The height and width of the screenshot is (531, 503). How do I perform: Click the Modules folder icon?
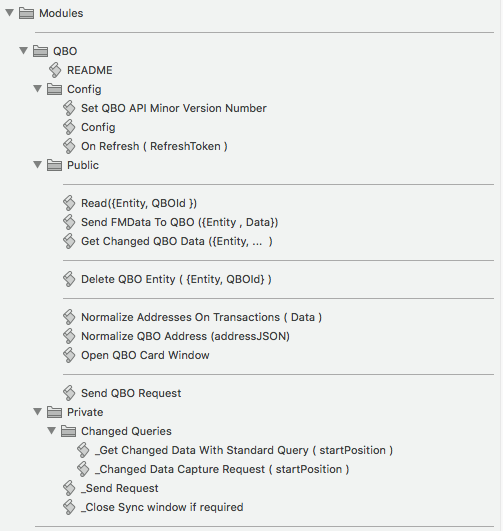pyautogui.click(x=26, y=13)
